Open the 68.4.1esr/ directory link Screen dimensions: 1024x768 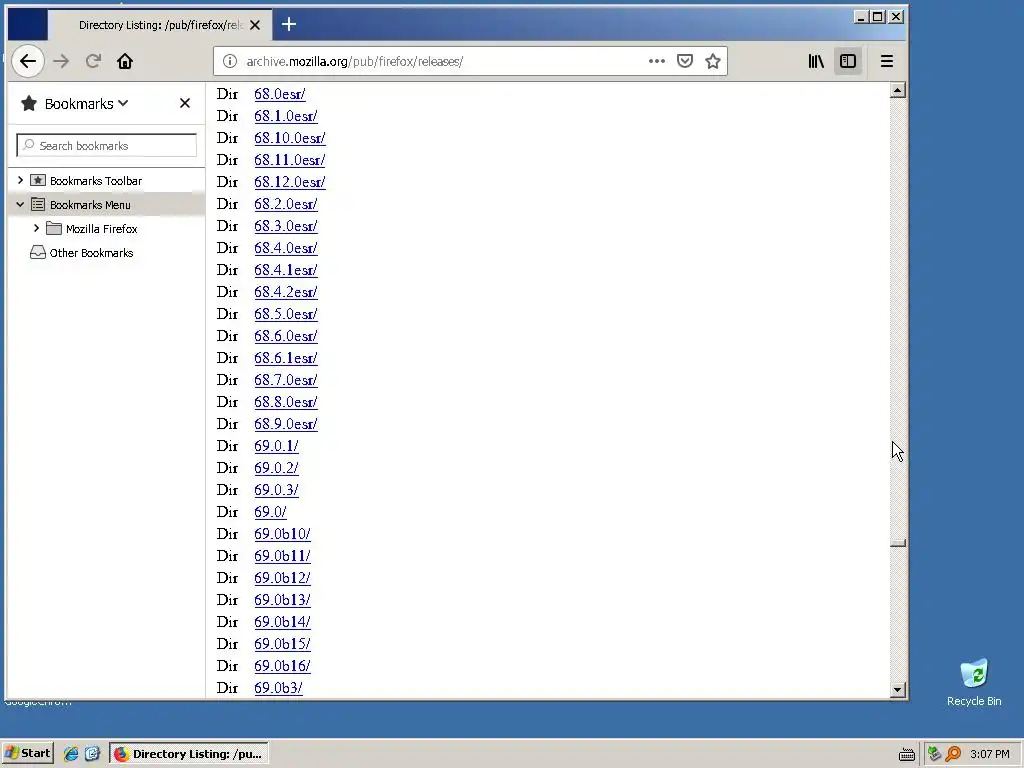285,270
